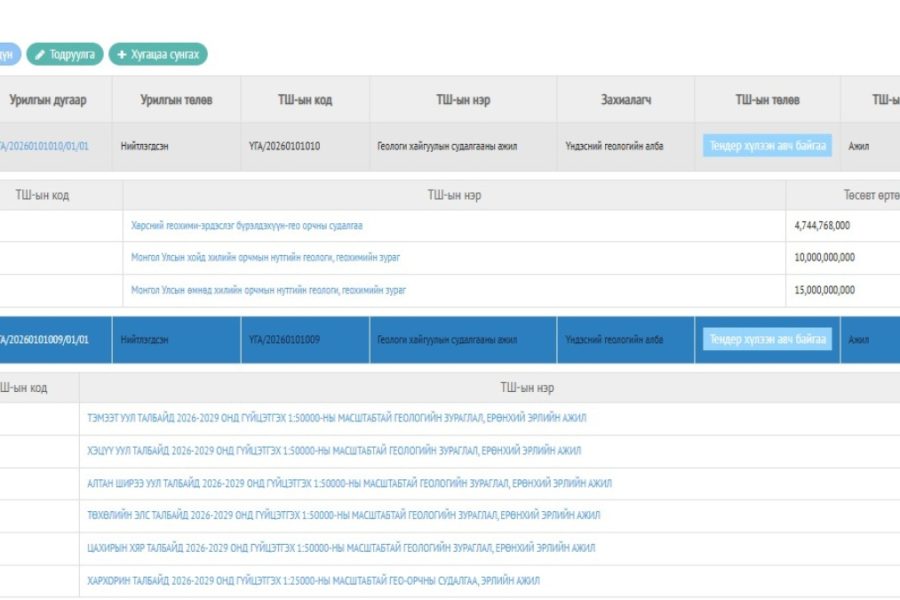Open the УГА/20260101010/01/01 invitation number link

pos(44,146)
